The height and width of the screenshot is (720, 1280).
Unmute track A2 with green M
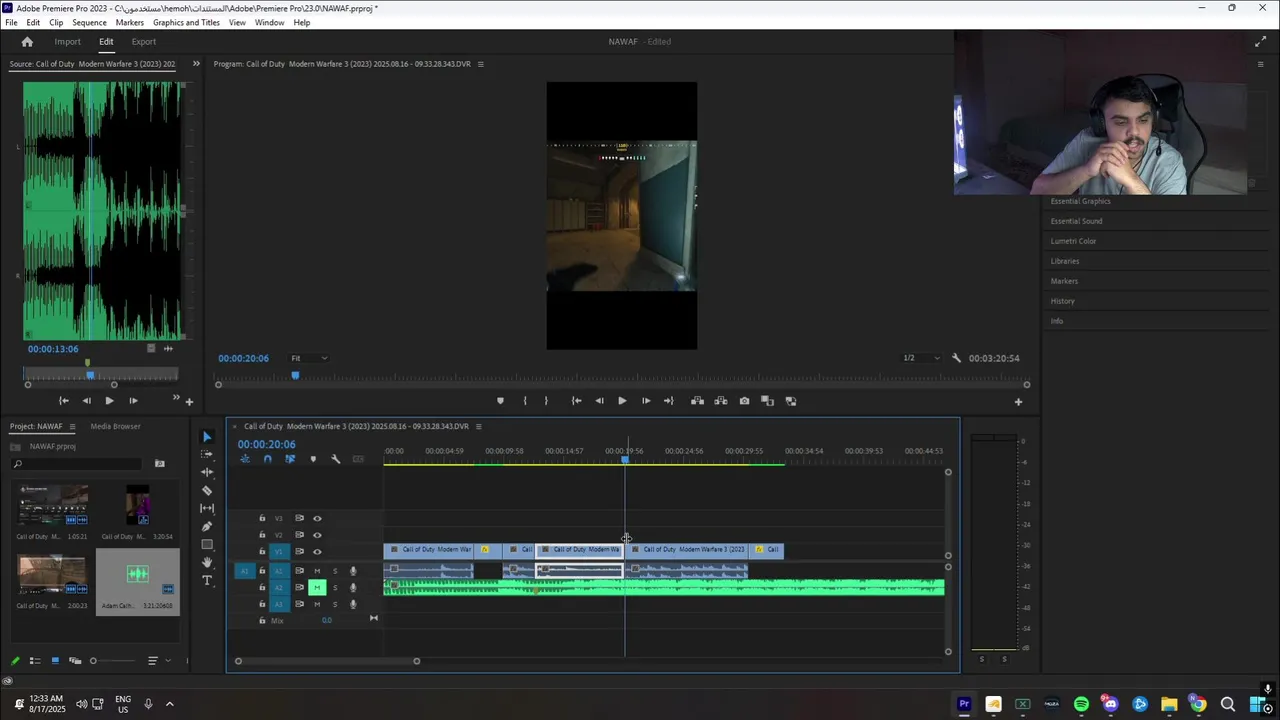tap(317, 587)
